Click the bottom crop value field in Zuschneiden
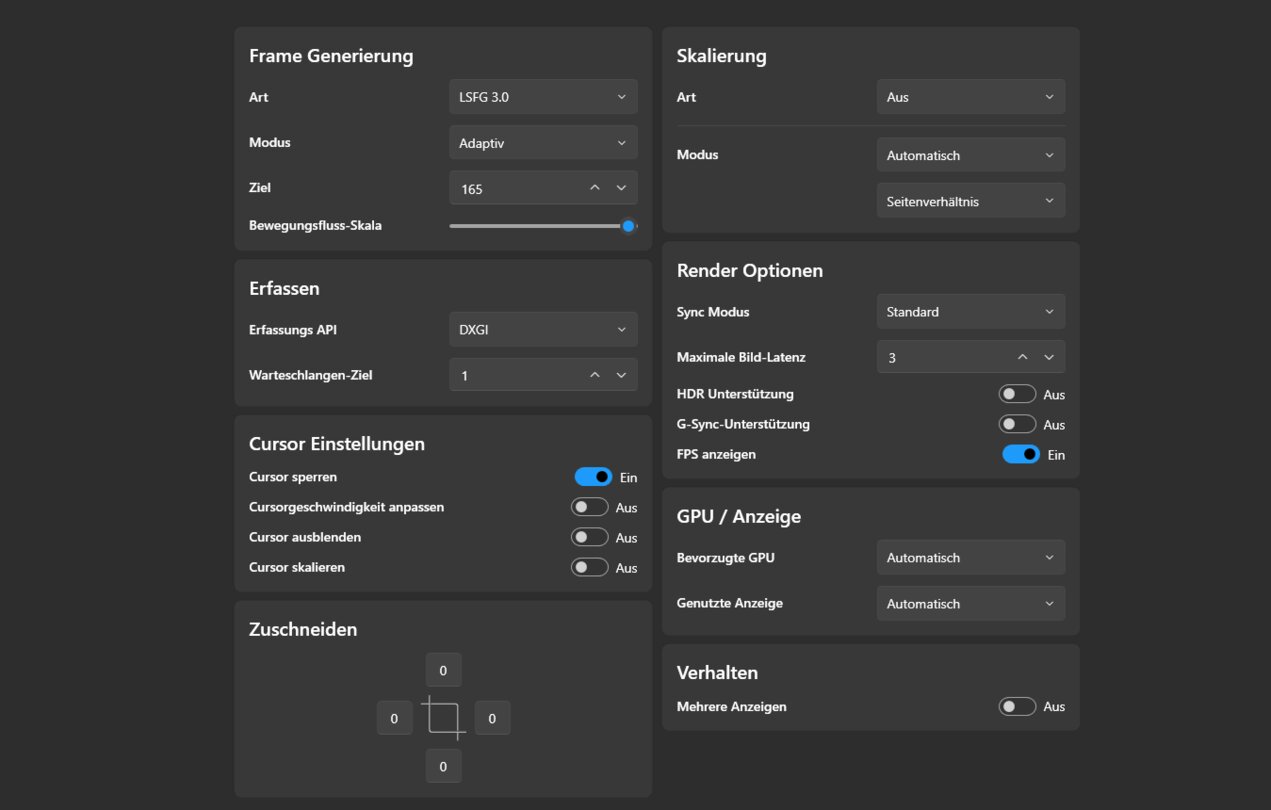This screenshot has height=810, width=1271. (443, 767)
